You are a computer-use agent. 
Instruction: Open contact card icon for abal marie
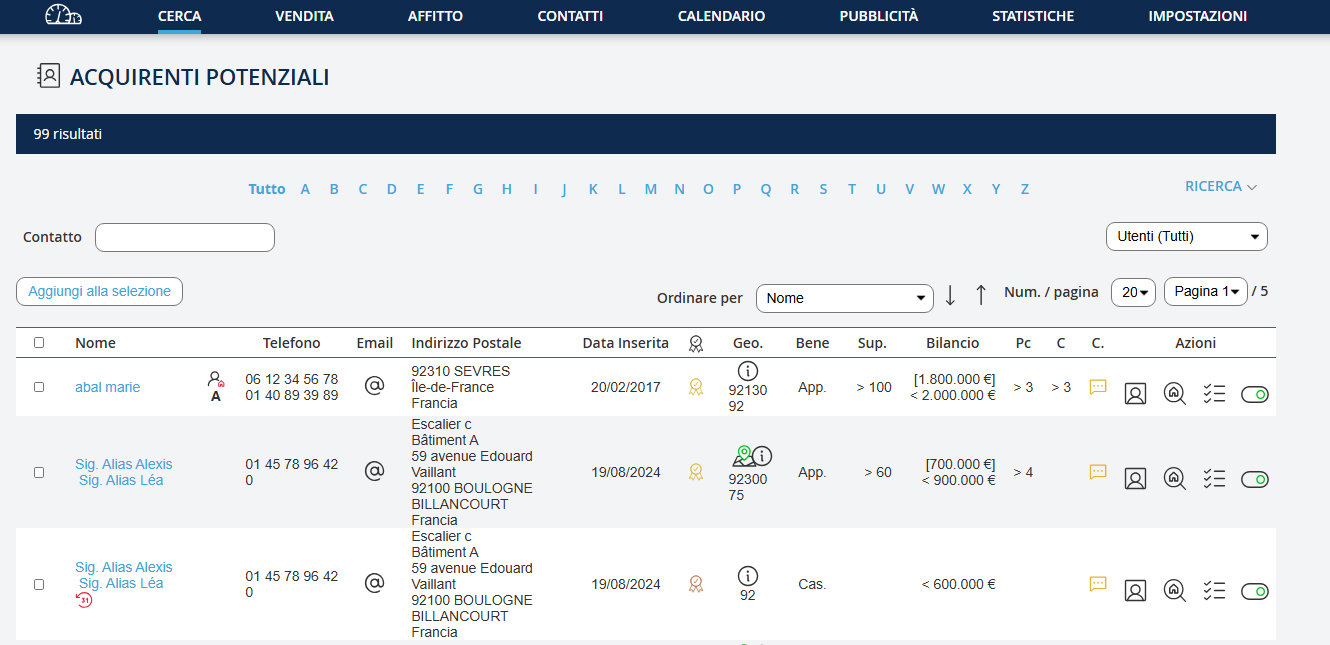1135,394
